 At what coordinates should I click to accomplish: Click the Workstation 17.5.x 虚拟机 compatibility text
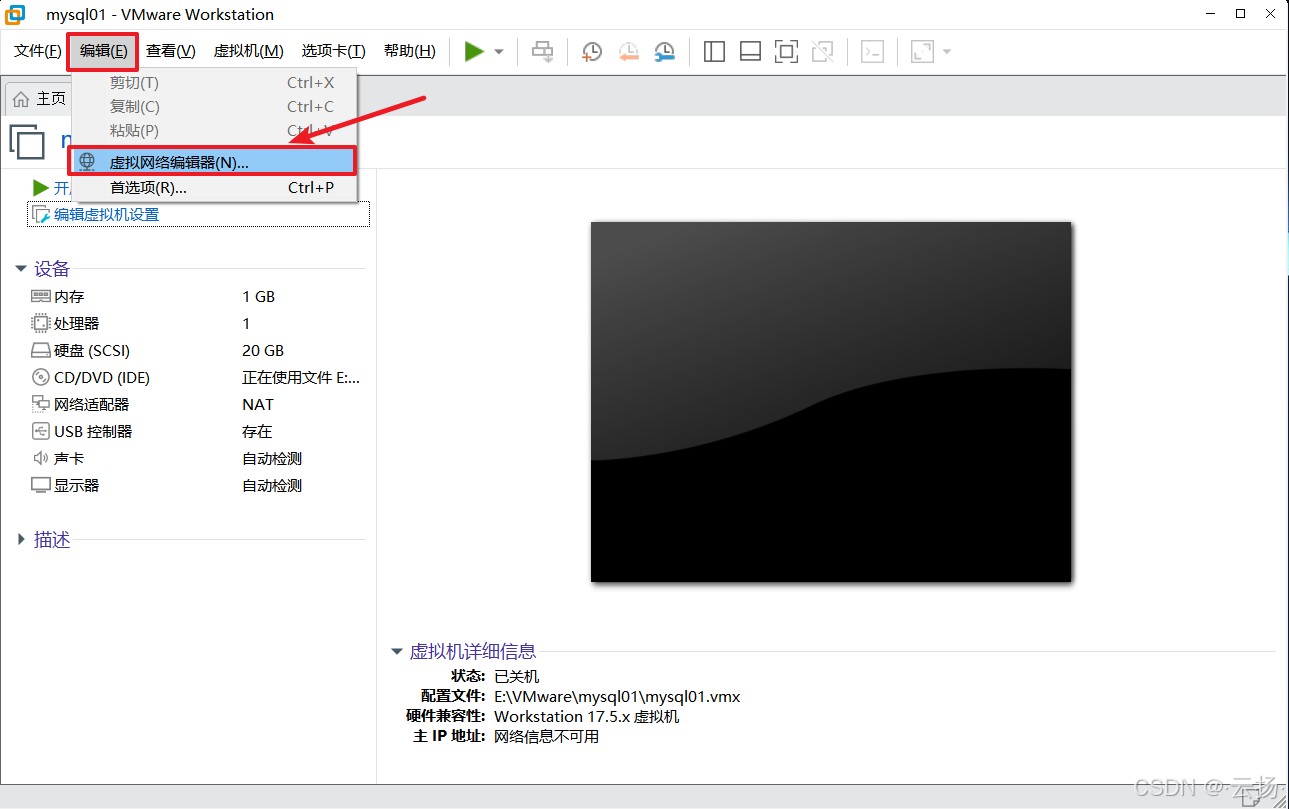point(587,716)
